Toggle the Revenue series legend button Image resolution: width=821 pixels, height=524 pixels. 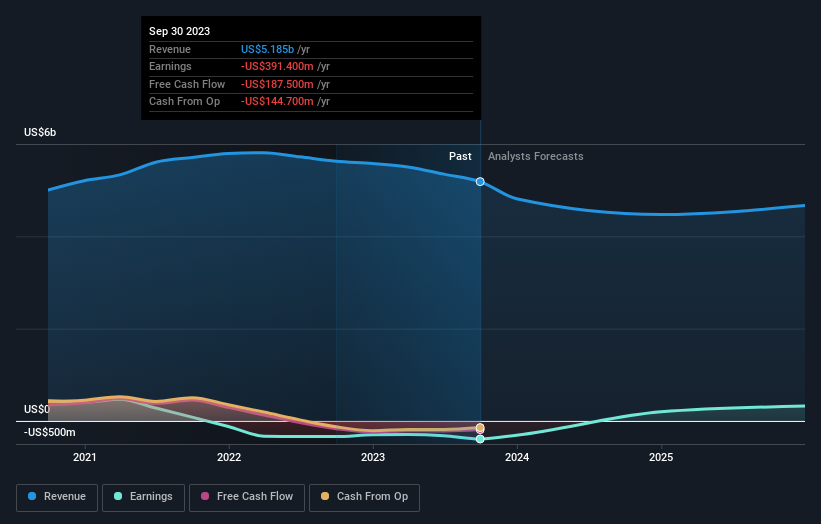[x=57, y=497]
